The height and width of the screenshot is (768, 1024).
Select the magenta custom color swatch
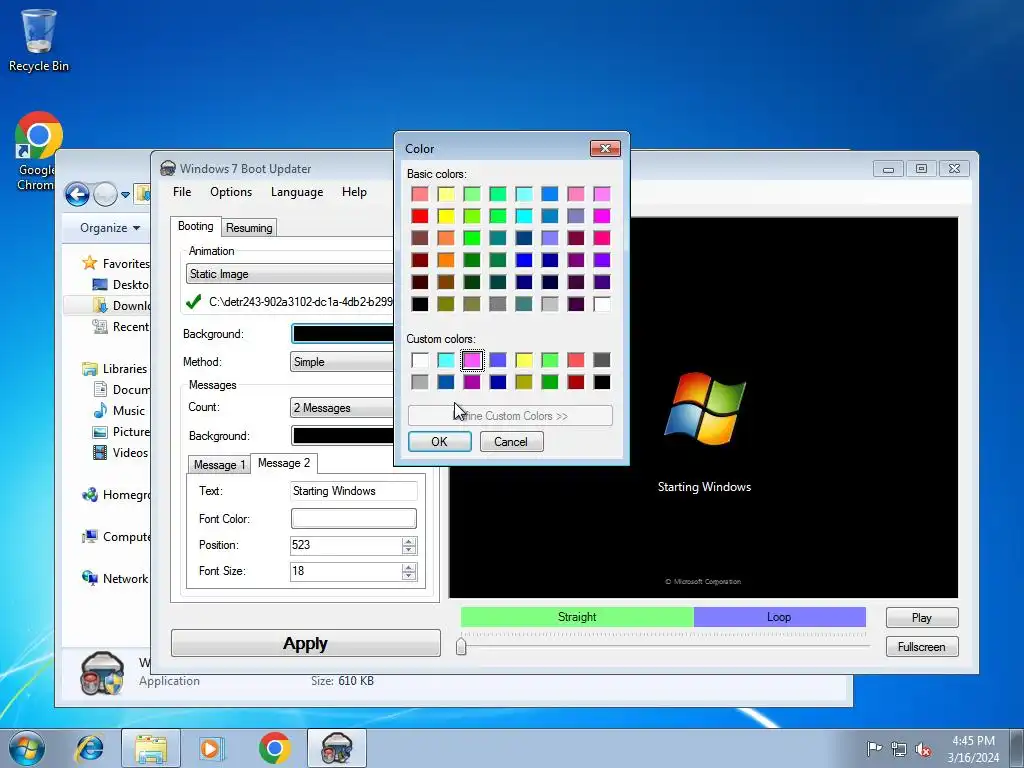pyautogui.click(x=472, y=360)
